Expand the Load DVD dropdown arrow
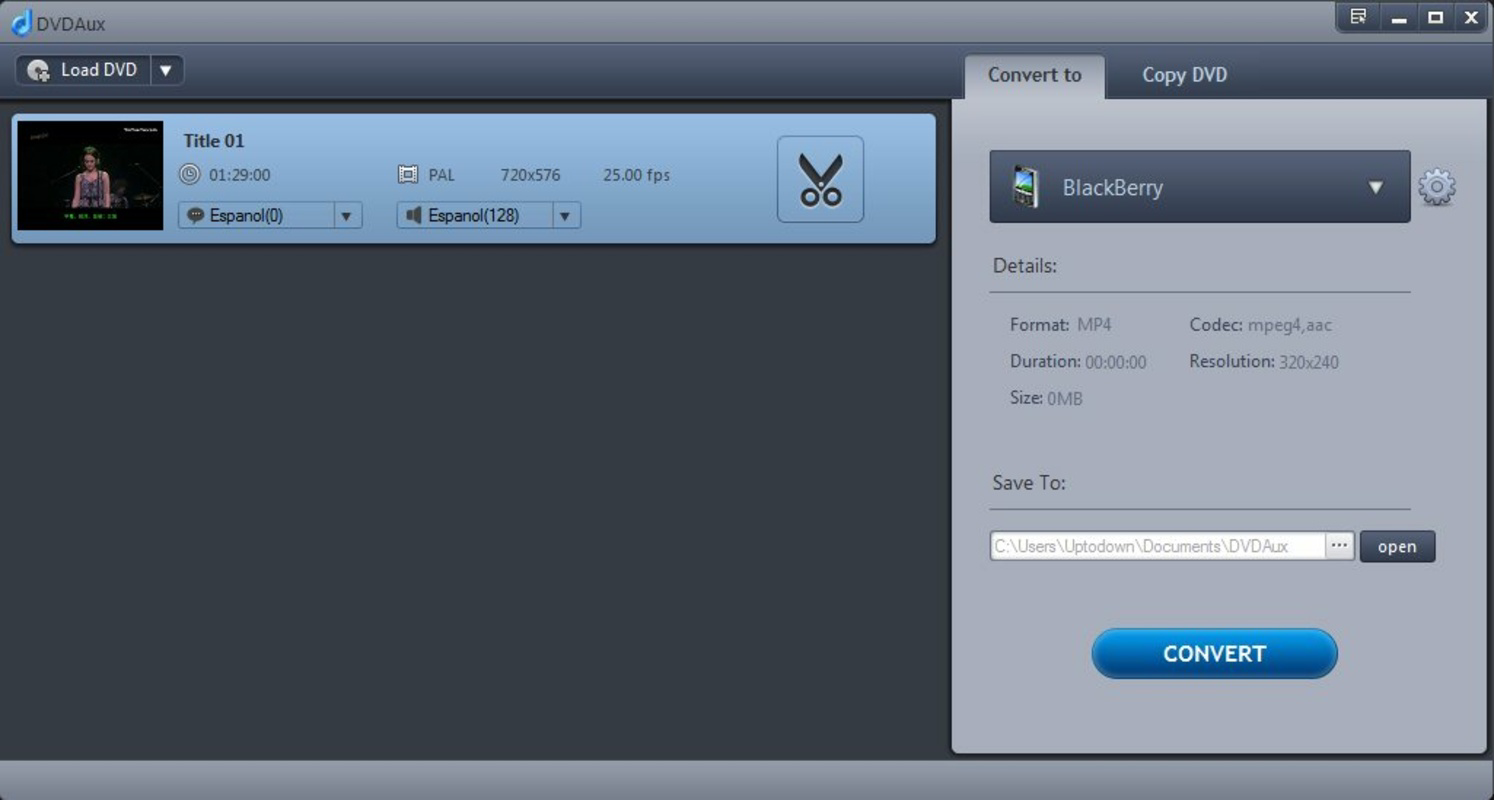Image resolution: width=1494 pixels, height=800 pixels. (167, 70)
